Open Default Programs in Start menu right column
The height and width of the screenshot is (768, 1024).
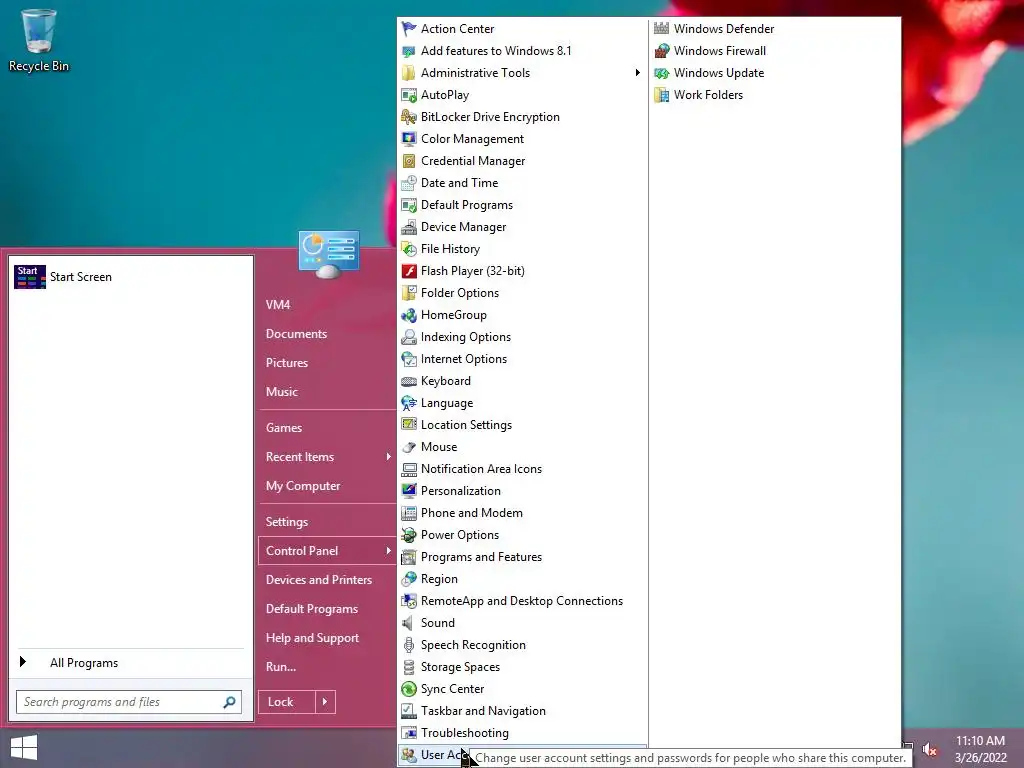pyautogui.click(x=312, y=609)
